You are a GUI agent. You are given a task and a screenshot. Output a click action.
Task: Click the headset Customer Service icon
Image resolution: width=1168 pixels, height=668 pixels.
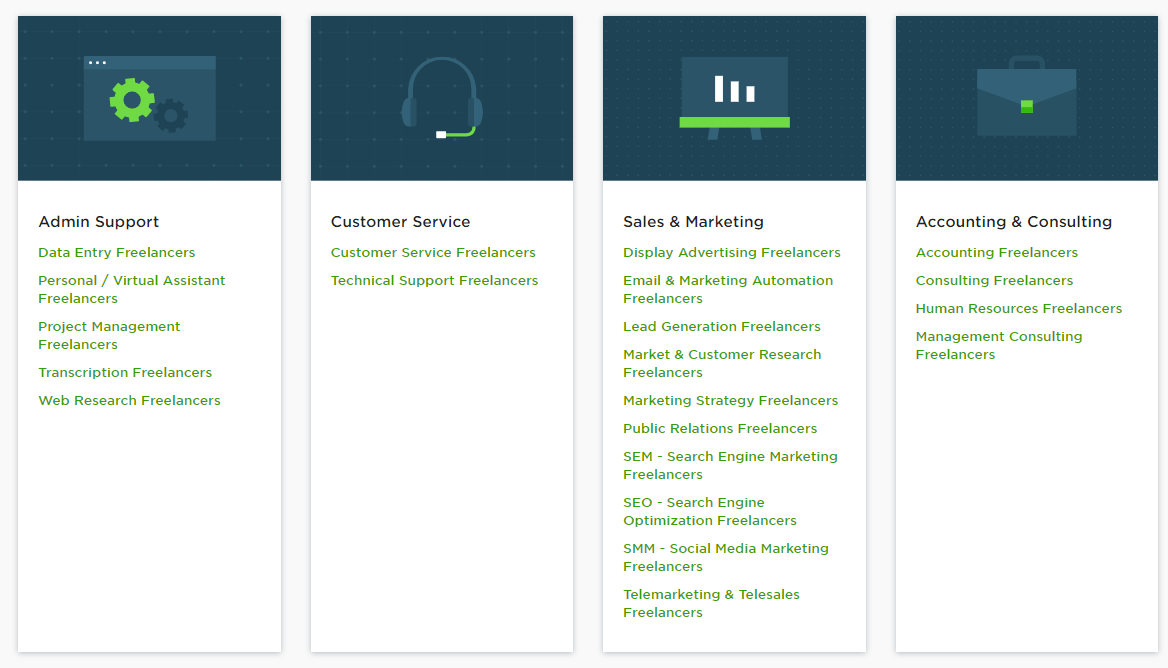(442, 98)
